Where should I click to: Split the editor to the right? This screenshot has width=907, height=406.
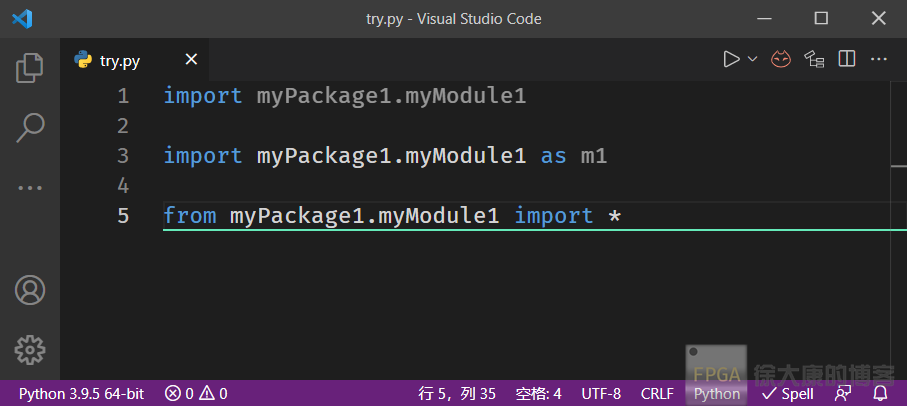click(847, 60)
